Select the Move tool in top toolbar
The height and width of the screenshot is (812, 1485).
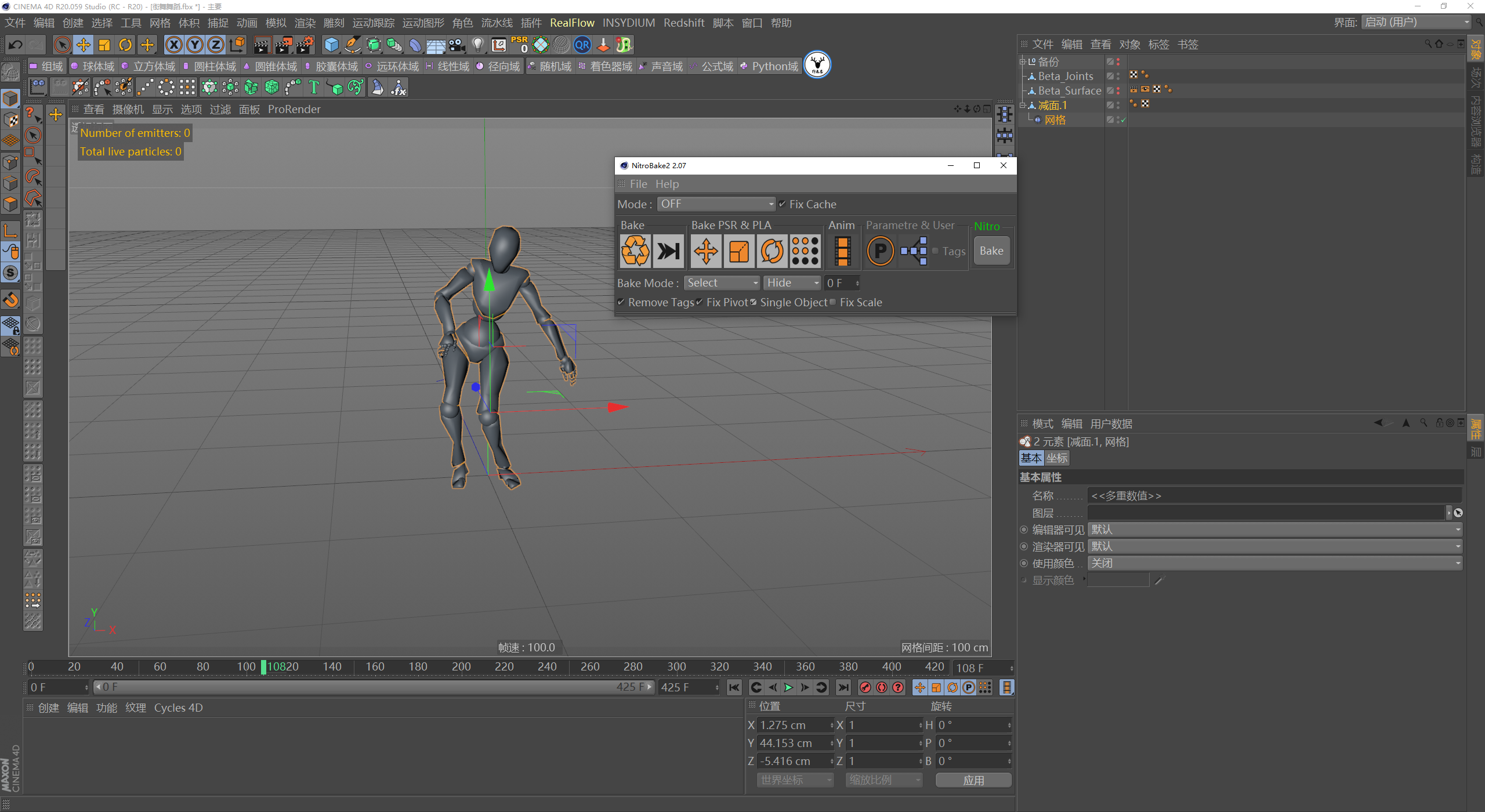pos(83,45)
